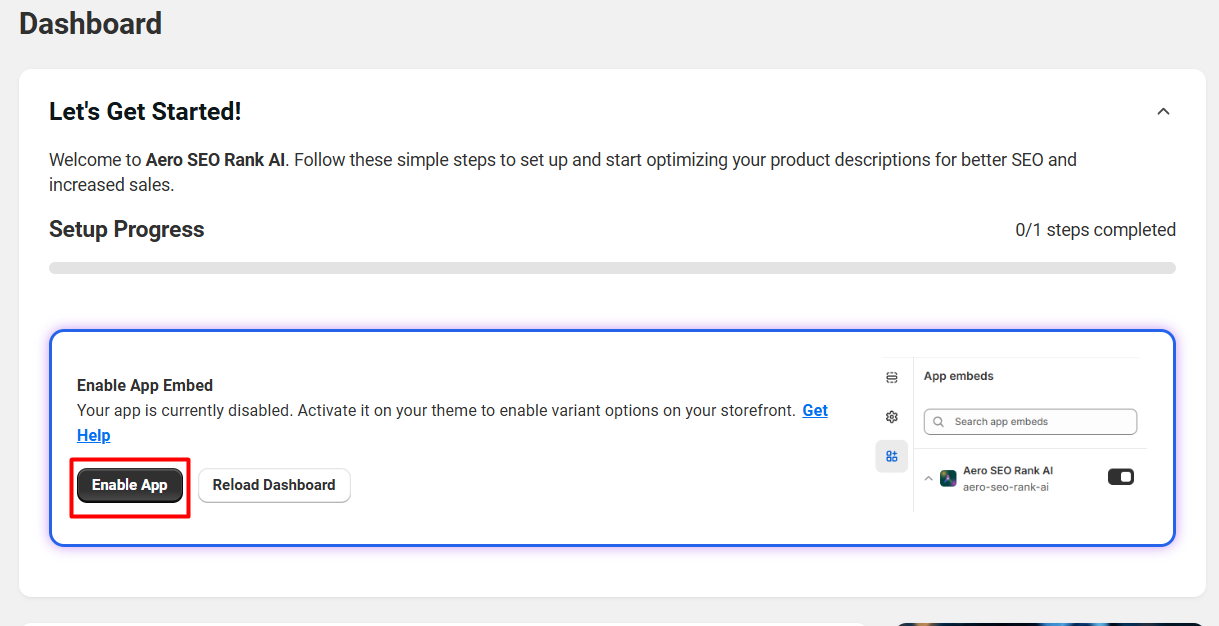Click the App embeds panel heading

click(x=958, y=376)
